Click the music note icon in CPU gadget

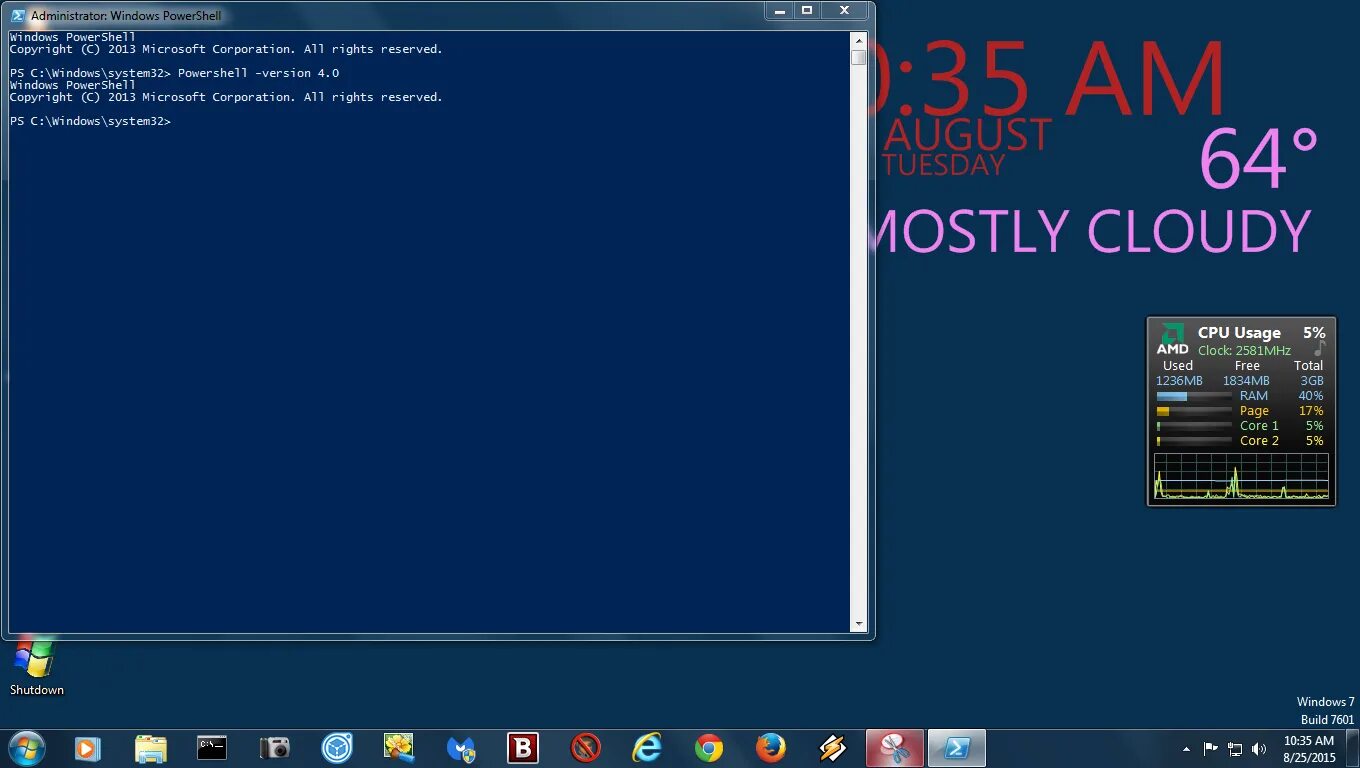(1319, 349)
